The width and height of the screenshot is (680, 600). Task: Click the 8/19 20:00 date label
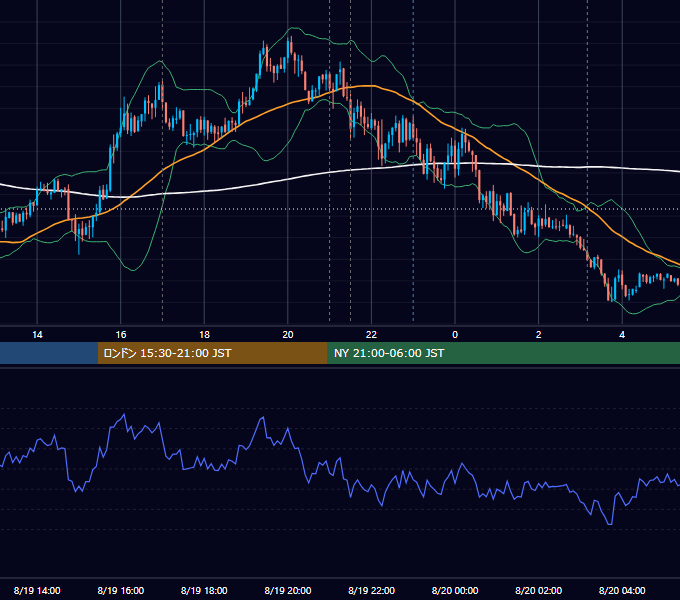point(288,590)
